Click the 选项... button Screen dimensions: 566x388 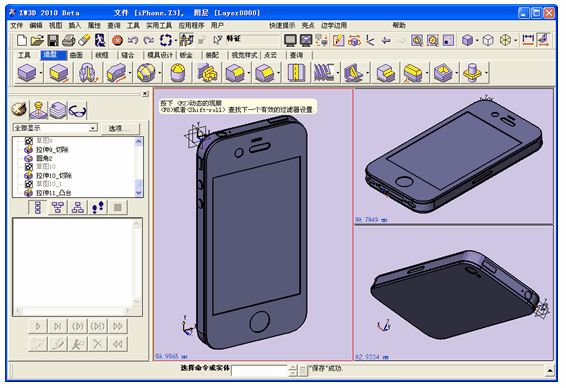click(120, 128)
